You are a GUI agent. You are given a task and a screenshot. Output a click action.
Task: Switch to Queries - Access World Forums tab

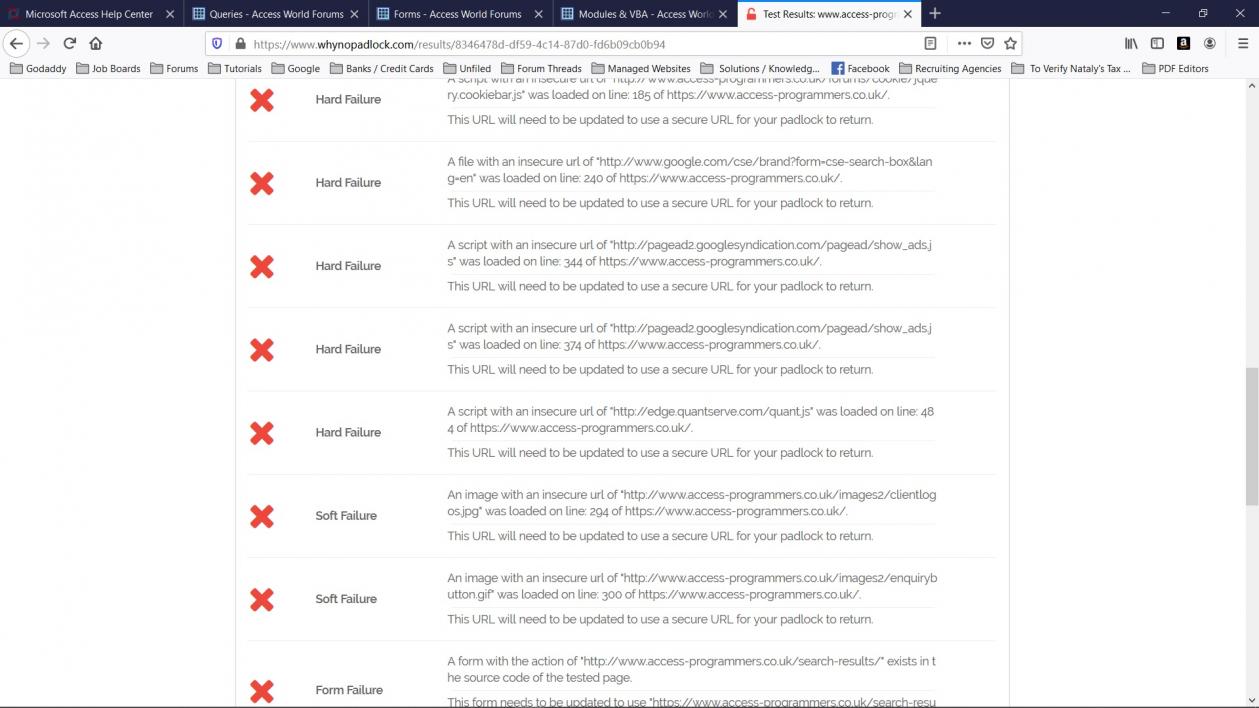(275, 14)
